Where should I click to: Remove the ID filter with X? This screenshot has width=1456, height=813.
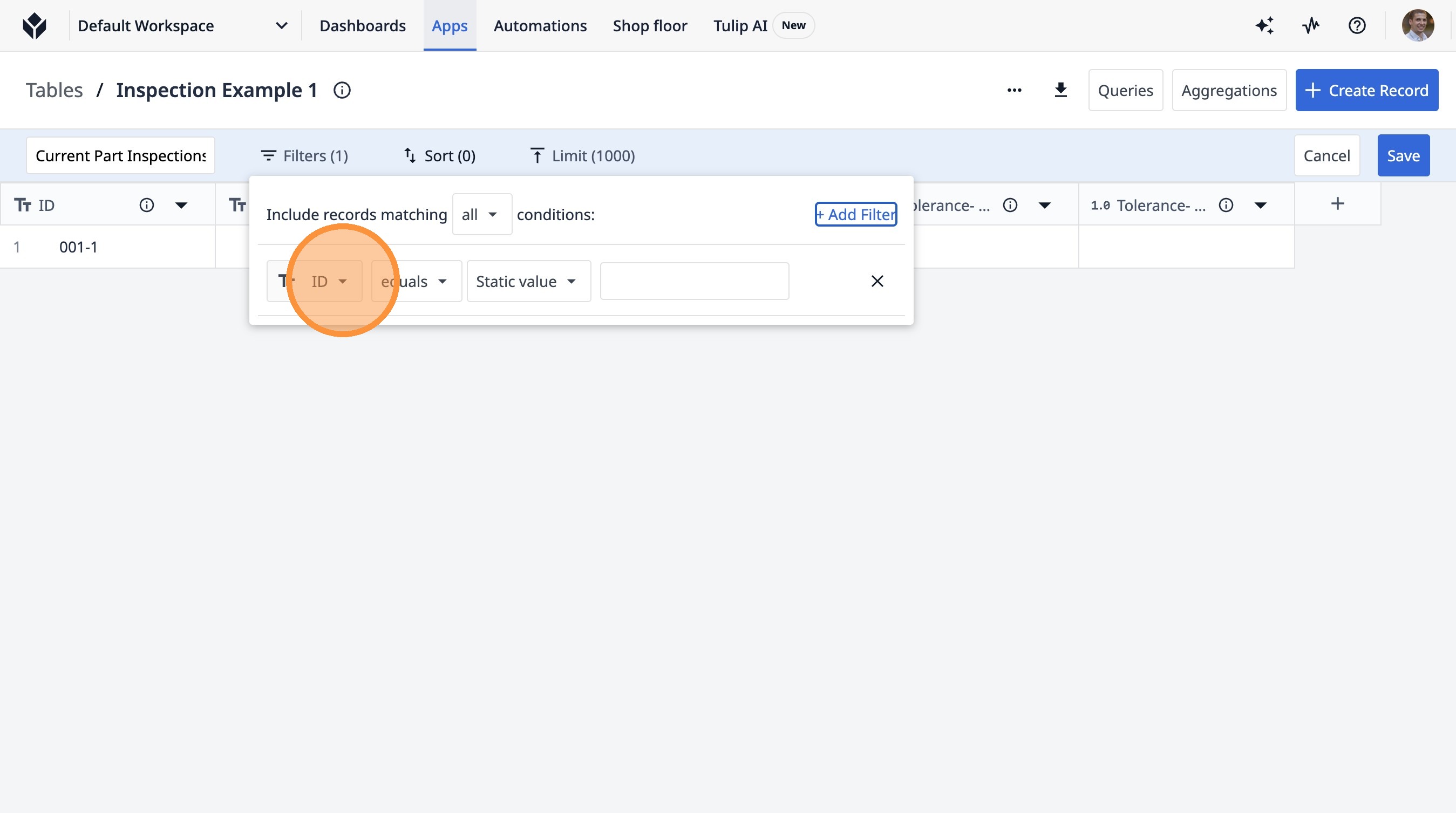[876, 281]
